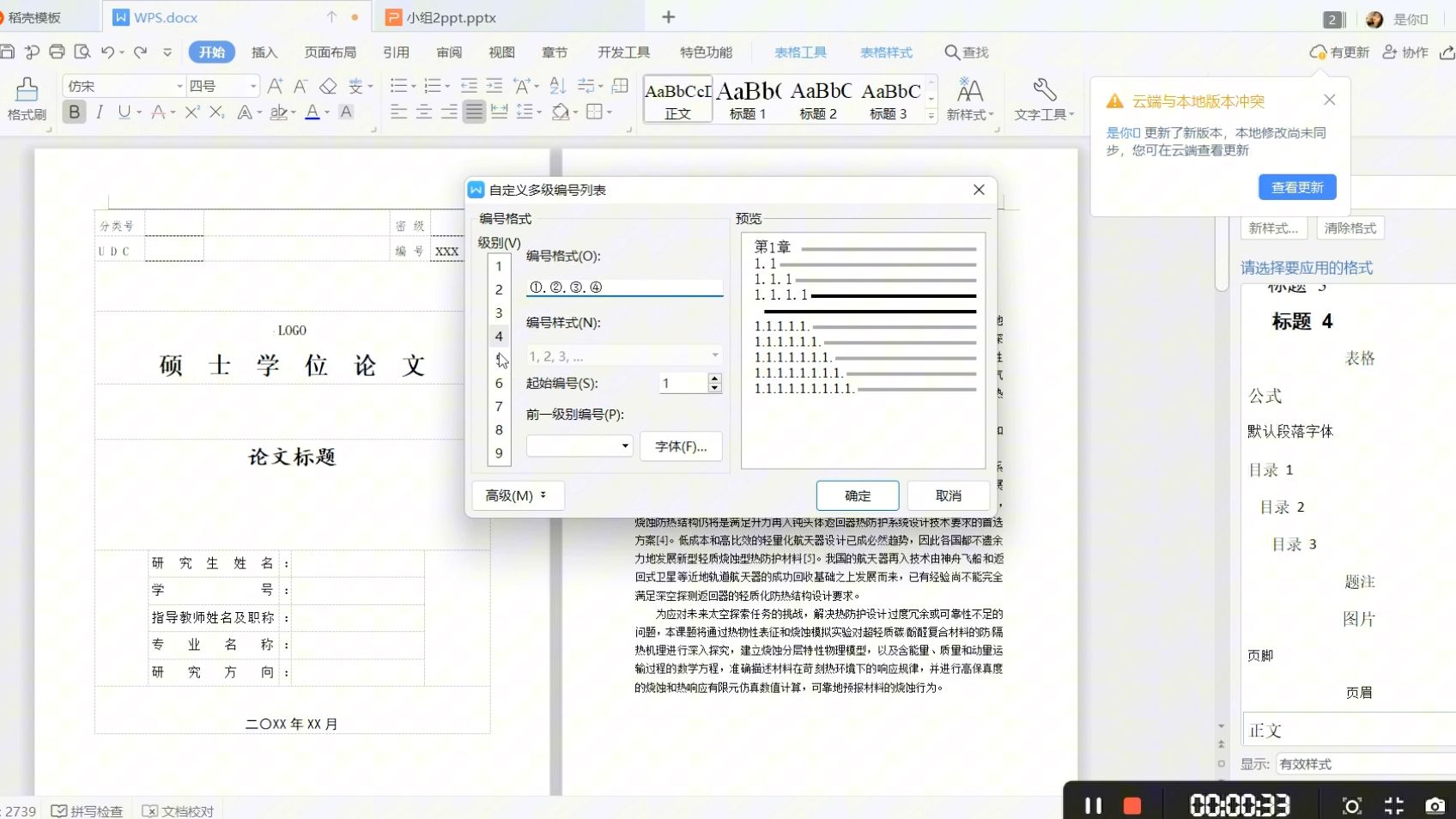Open the borders dropdown
Image resolution: width=1456 pixels, height=819 pixels.
point(610,112)
